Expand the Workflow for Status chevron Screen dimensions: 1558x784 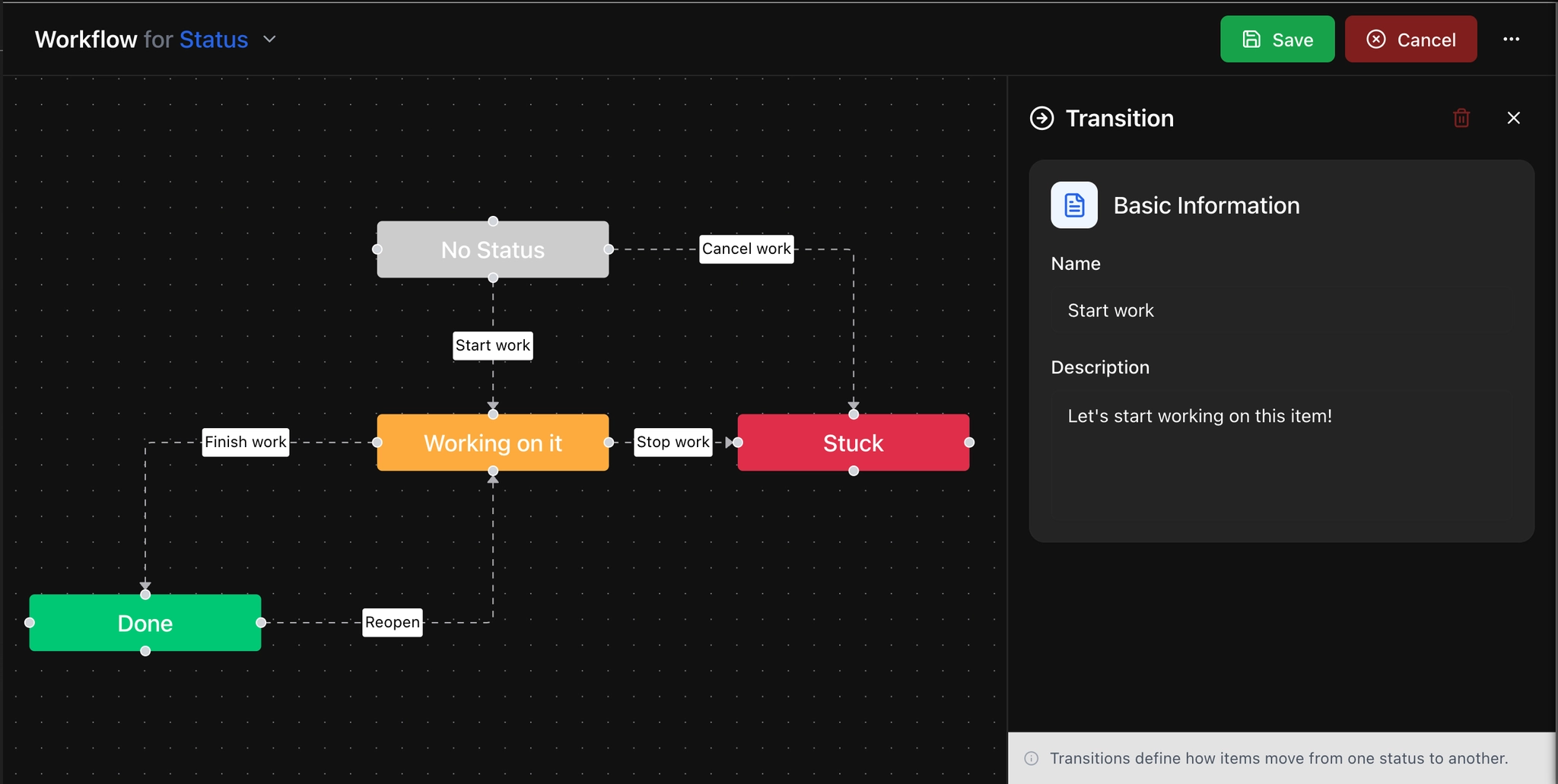tap(269, 40)
